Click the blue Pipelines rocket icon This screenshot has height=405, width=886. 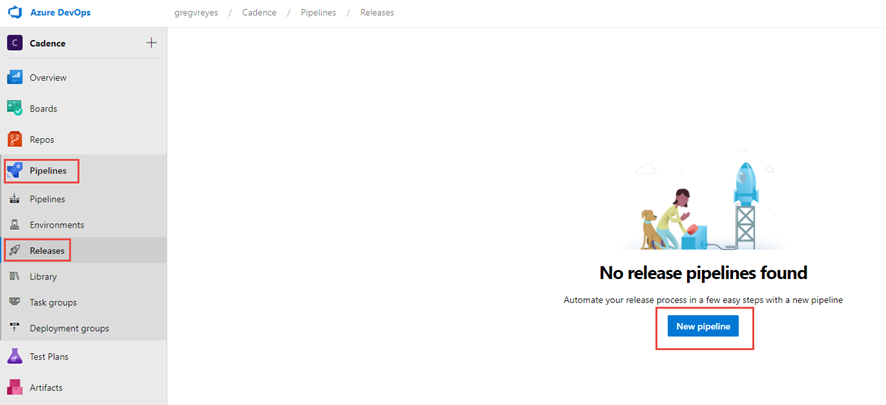15,171
